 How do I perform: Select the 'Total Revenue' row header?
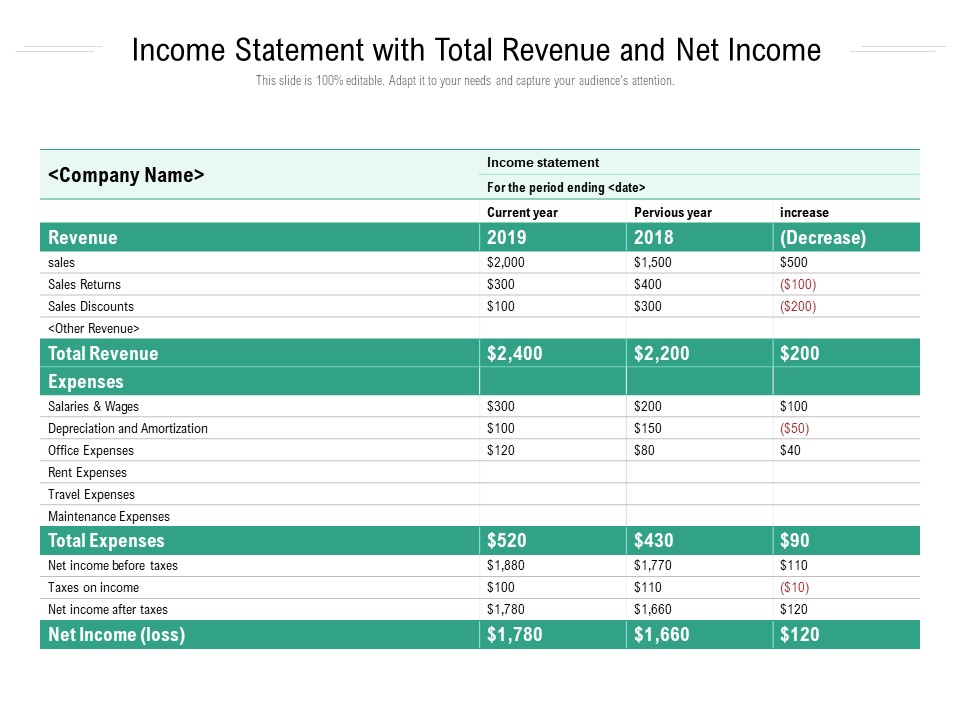103,353
